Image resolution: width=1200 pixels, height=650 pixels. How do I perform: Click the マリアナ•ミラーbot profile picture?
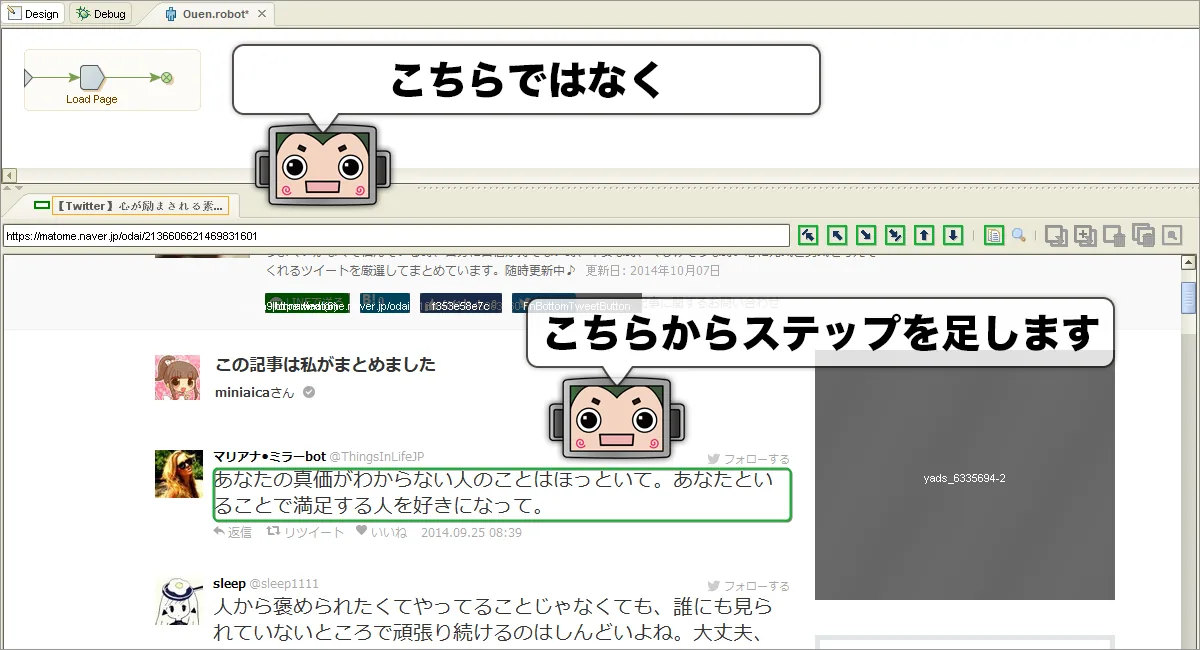coord(177,474)
